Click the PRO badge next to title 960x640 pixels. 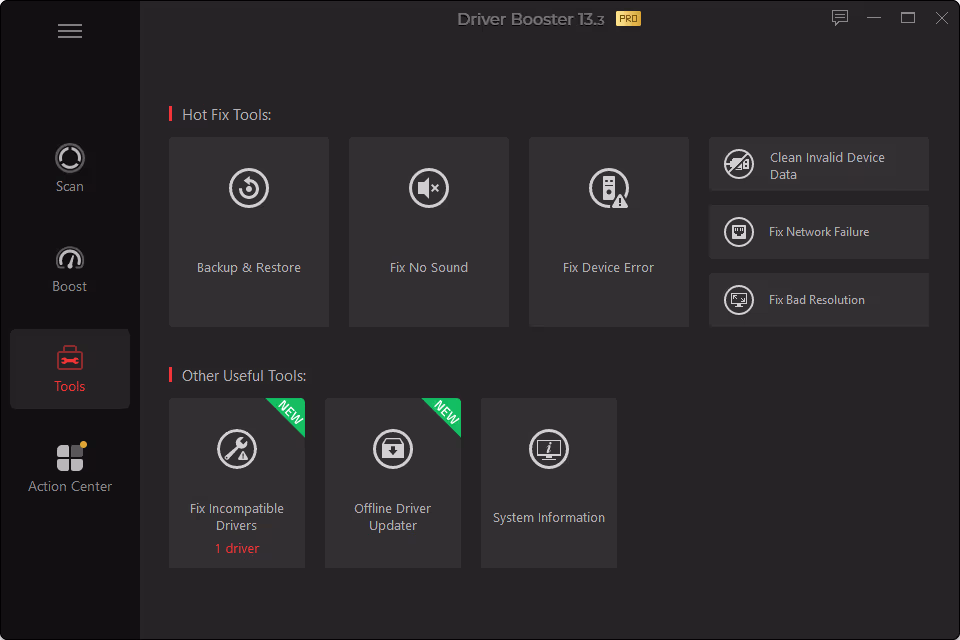627,18
